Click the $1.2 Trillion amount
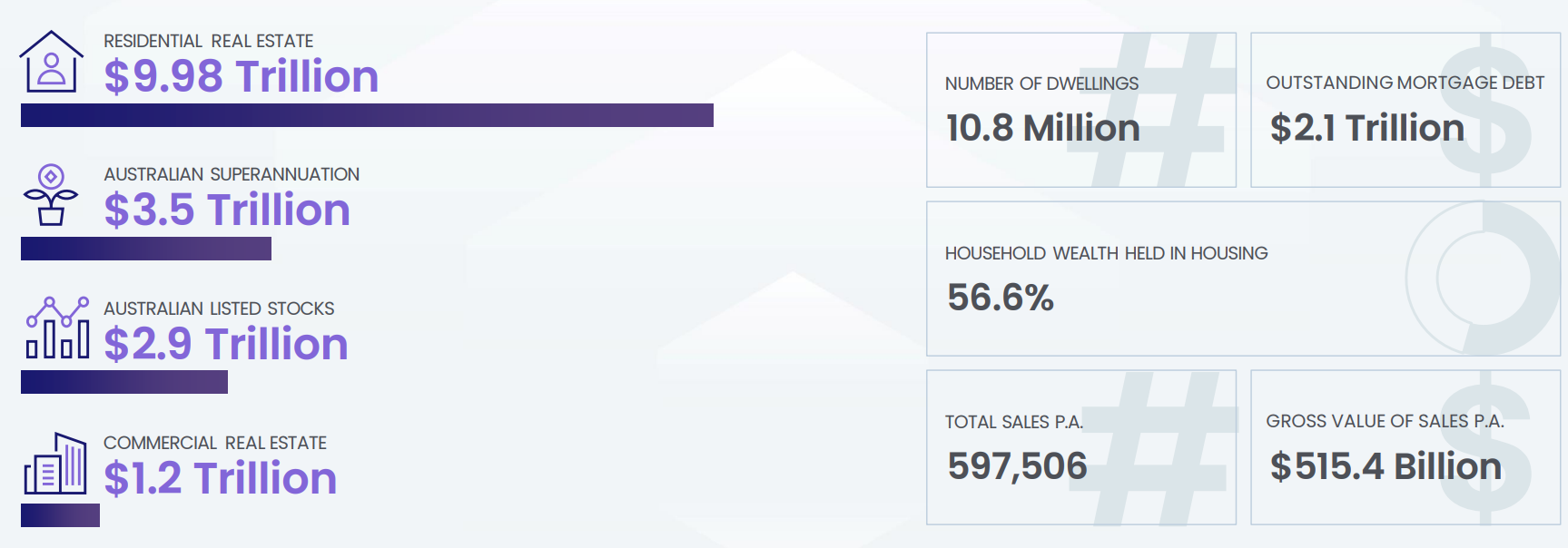This screenshot has height=548, width=1568. click(x=220, y=478)
